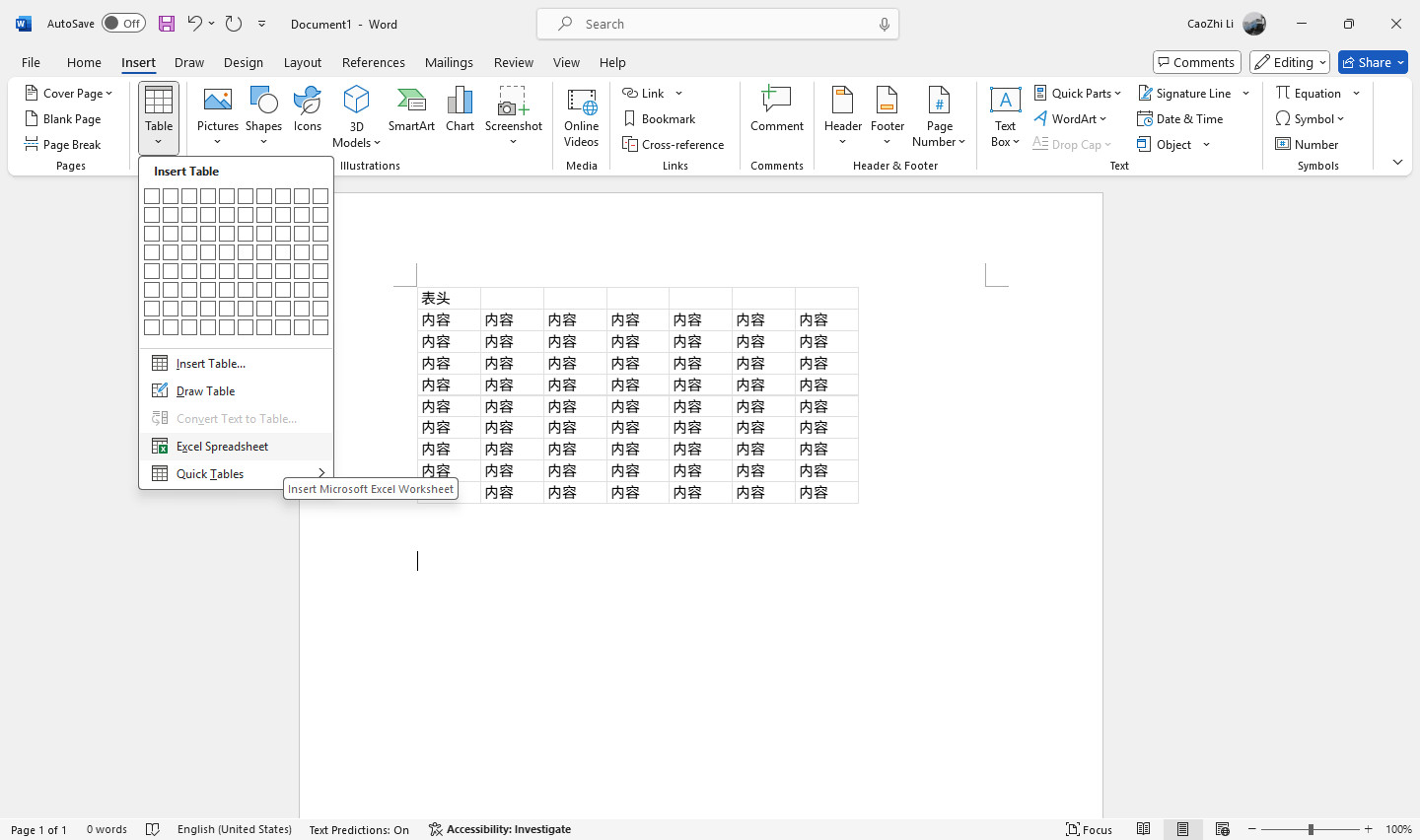This screenshot has width=1420, height=840.
Task: Open the Icons picker
Action: coord(308,109)
